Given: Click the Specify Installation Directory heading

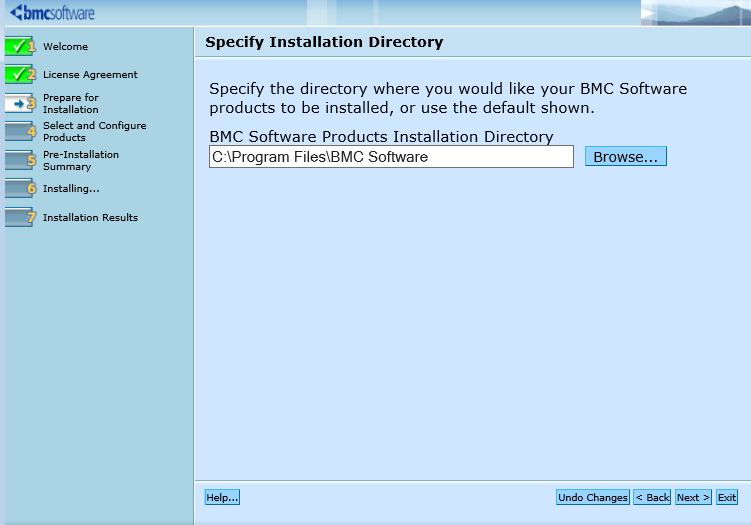Looking at the screenshot, I should pyautogui.click(x=324, y=42).
